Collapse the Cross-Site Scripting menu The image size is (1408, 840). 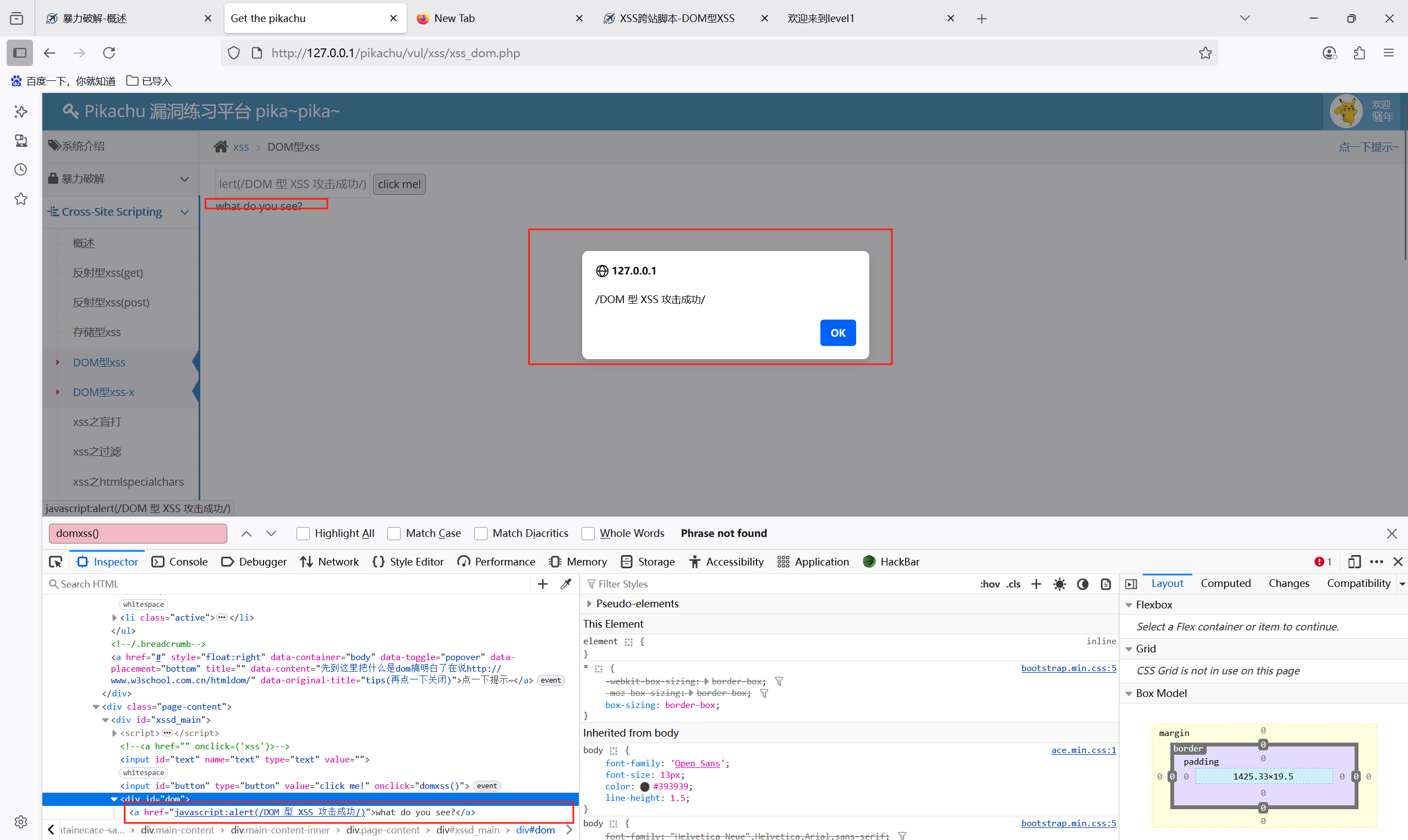pyautogui.click(x=120, y=212)
